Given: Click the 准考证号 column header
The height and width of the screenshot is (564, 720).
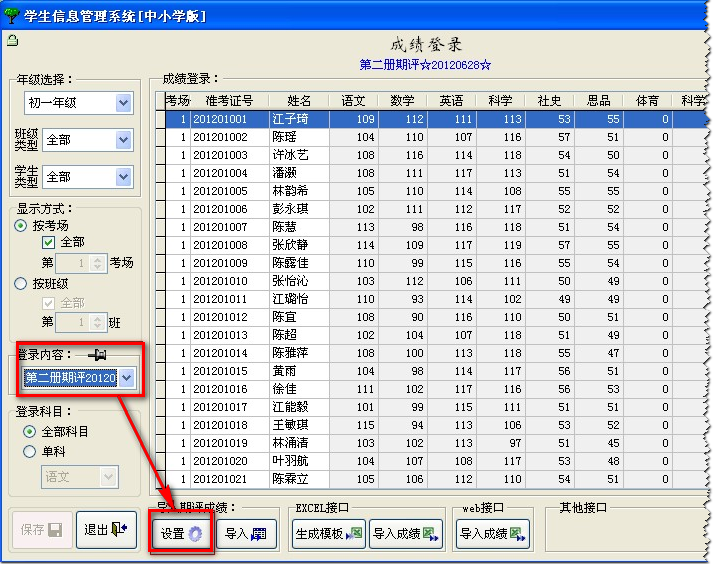Looking at the screenshot, I should (x=230, y=101).
